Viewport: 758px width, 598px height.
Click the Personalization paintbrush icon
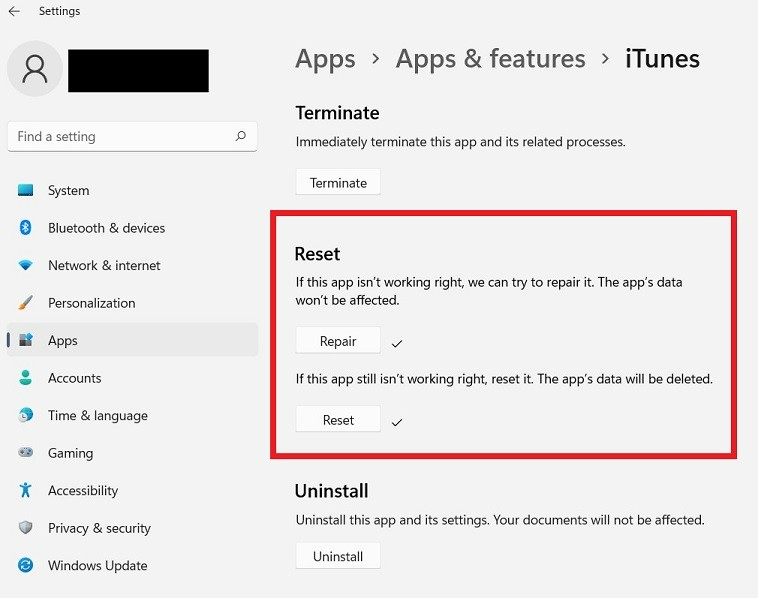click(x=26, y=303)
